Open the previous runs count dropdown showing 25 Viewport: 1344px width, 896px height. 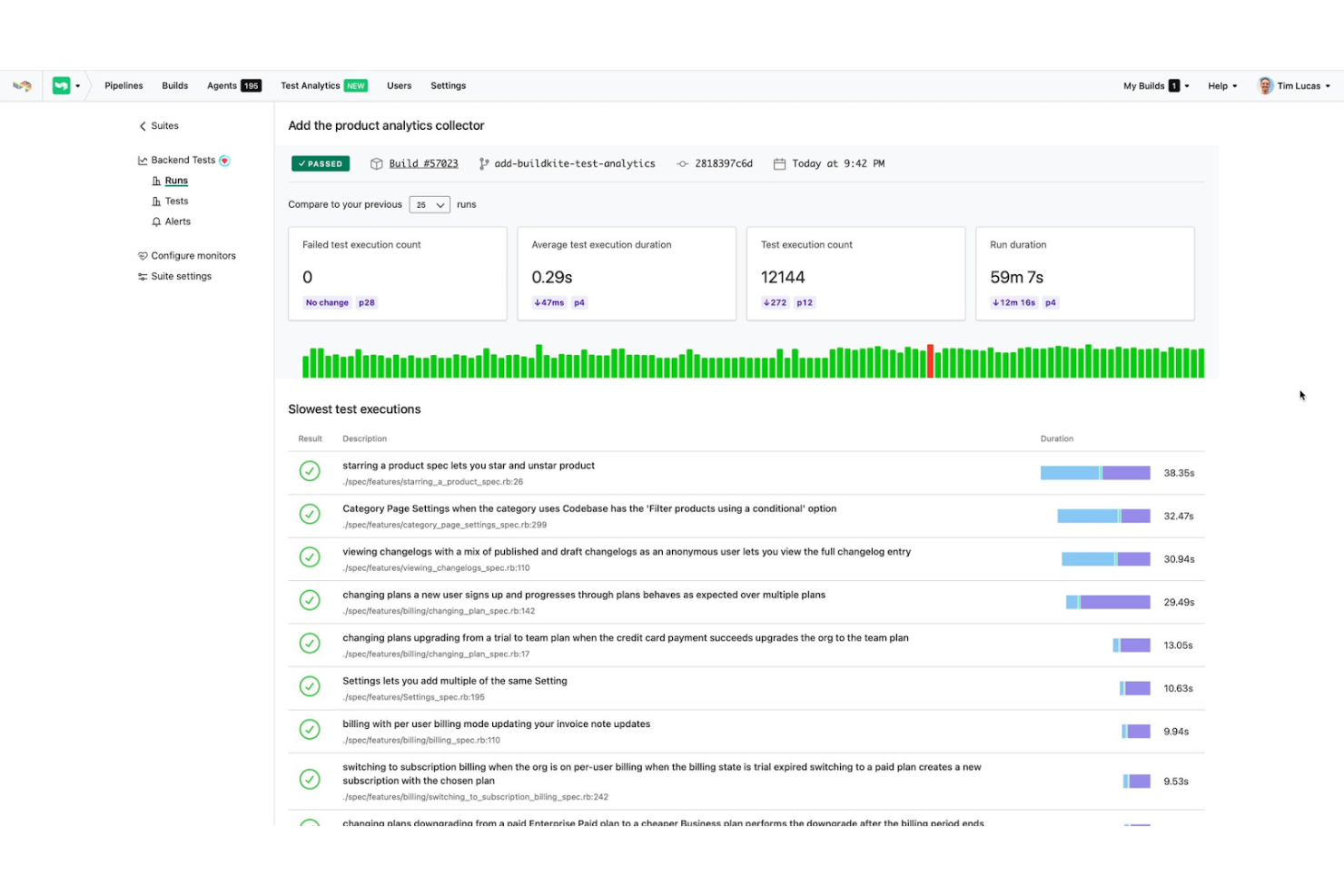tap(429, 204)
